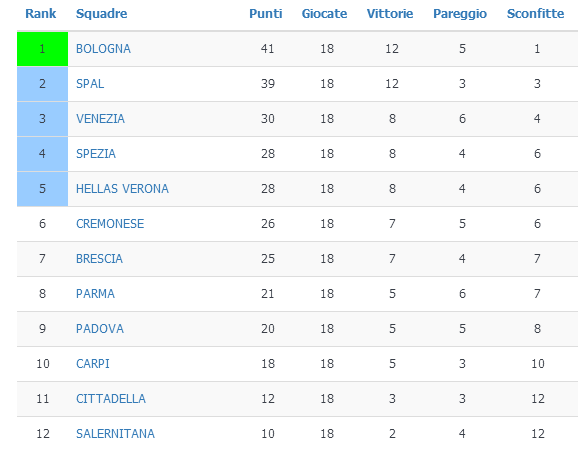Open the CREMONESE team link
Image resolution: width=578 pixels, height=456 pixels.
[x=110, y=224]
